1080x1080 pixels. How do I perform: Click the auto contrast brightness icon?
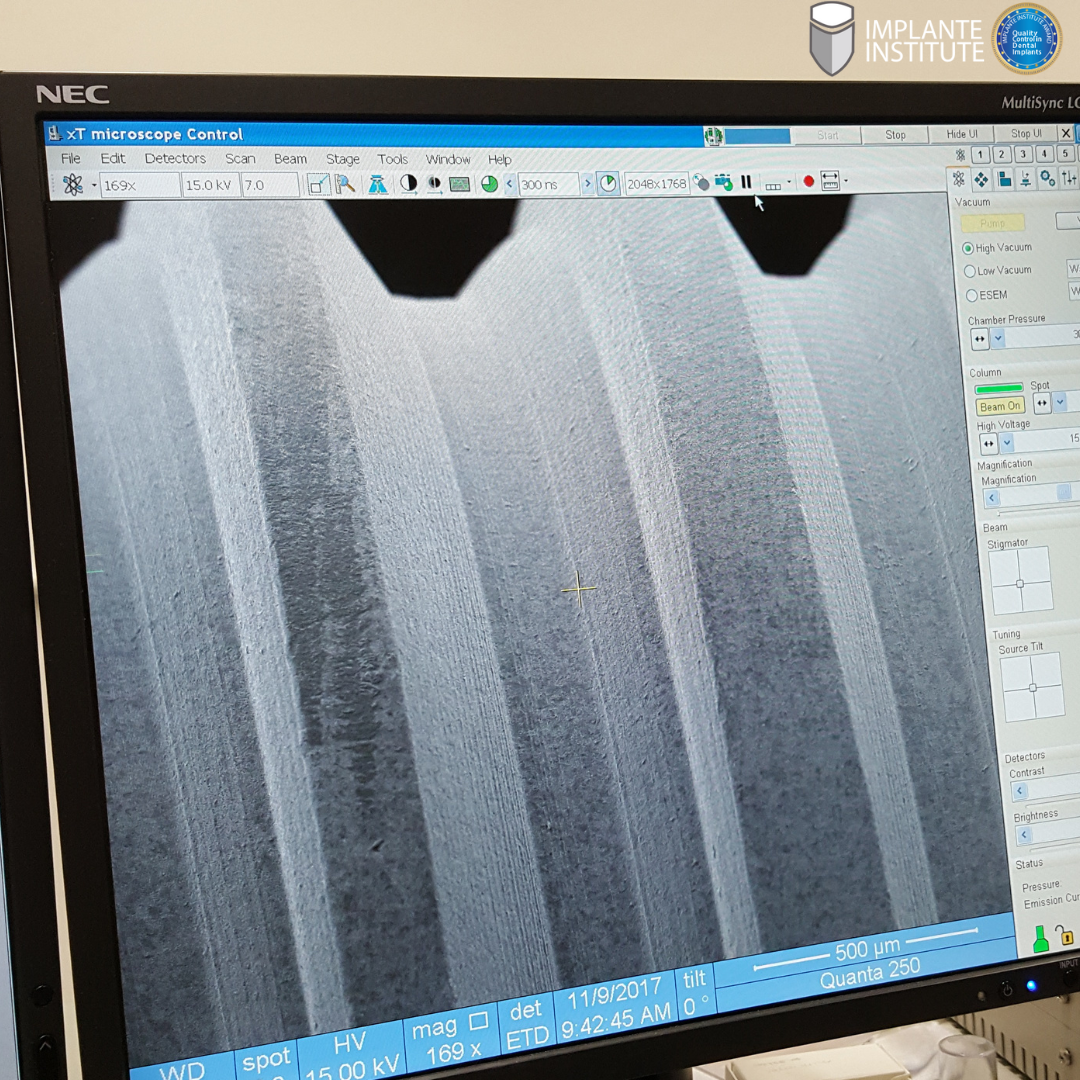click(x=409, y=184)
